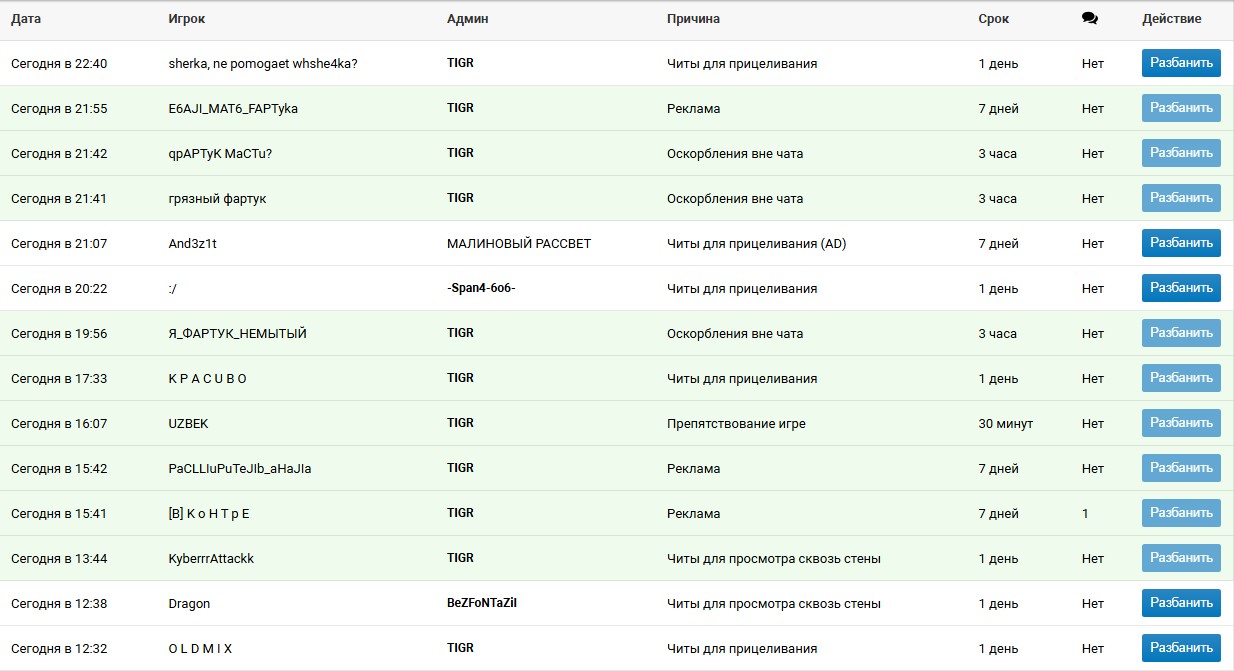Unban player And3z1t using Разбанить button
The height and width of the screenshot is (671, 1234).
point(1181,243)
